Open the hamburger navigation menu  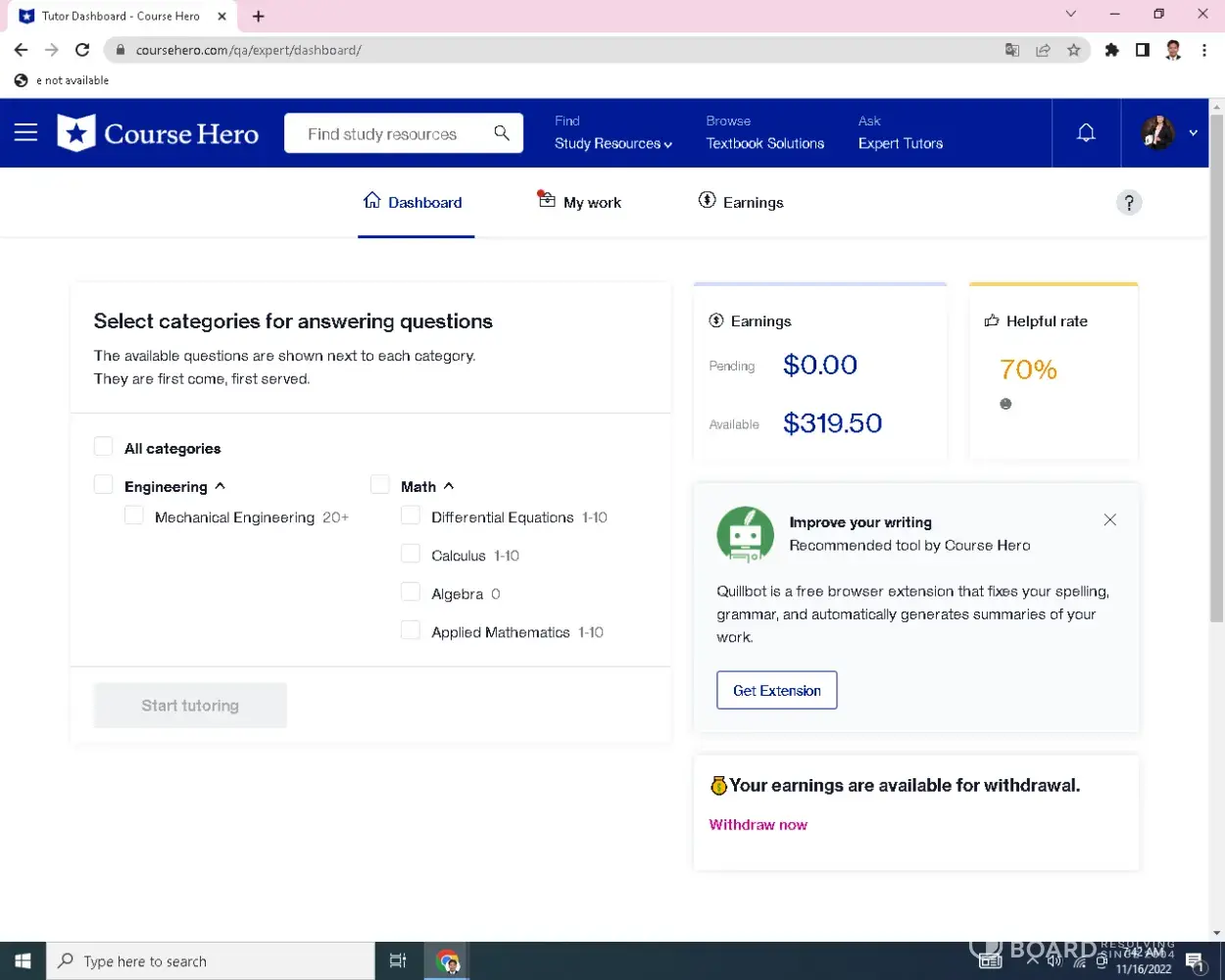(25, 132)
